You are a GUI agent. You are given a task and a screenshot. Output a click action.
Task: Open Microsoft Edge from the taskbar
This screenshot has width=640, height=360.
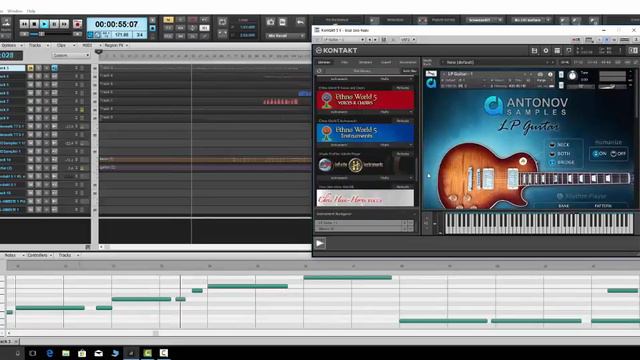pos(49,353)
